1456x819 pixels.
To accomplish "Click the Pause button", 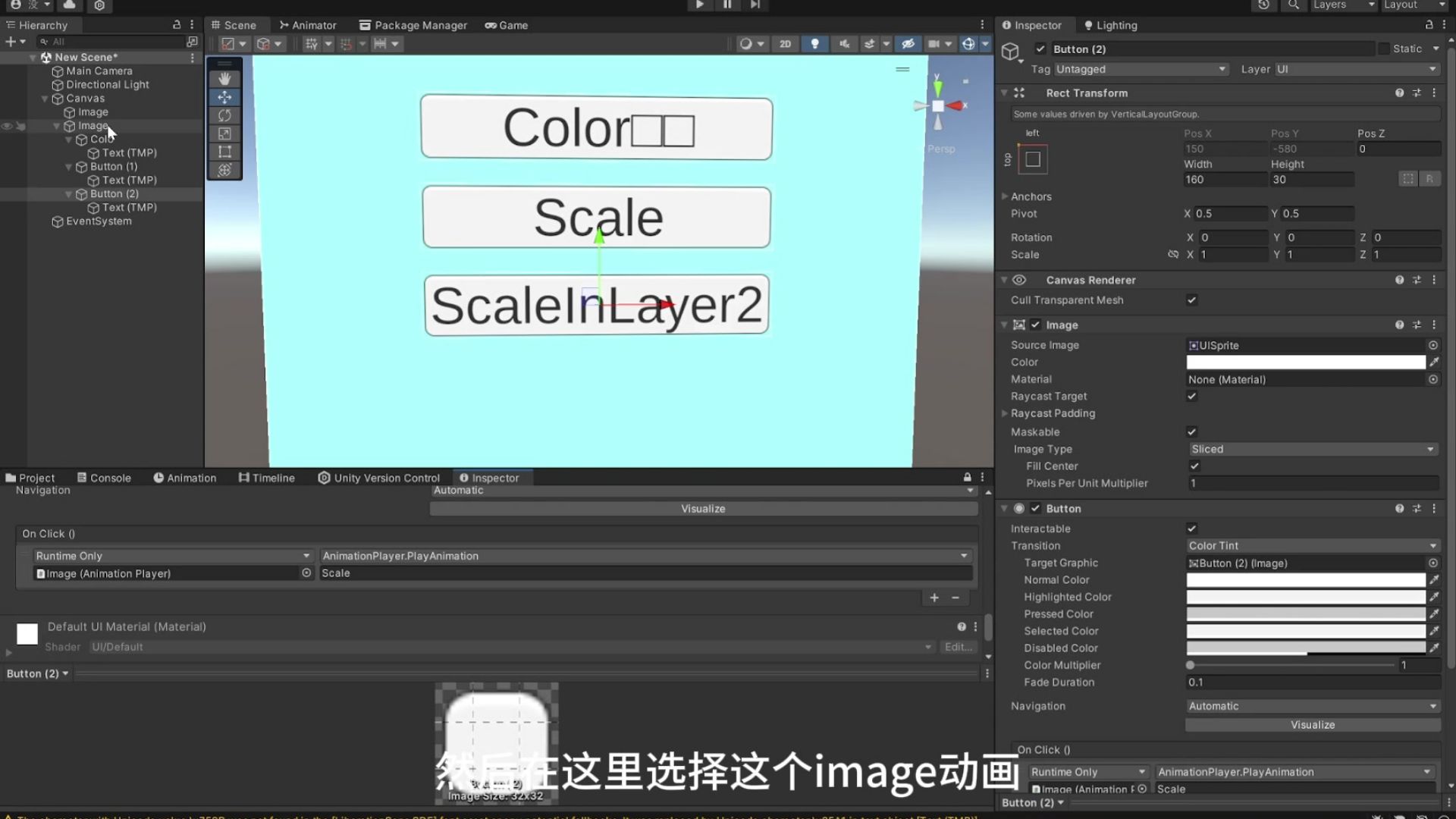I will pyautogui.click(x=727, y=5).
